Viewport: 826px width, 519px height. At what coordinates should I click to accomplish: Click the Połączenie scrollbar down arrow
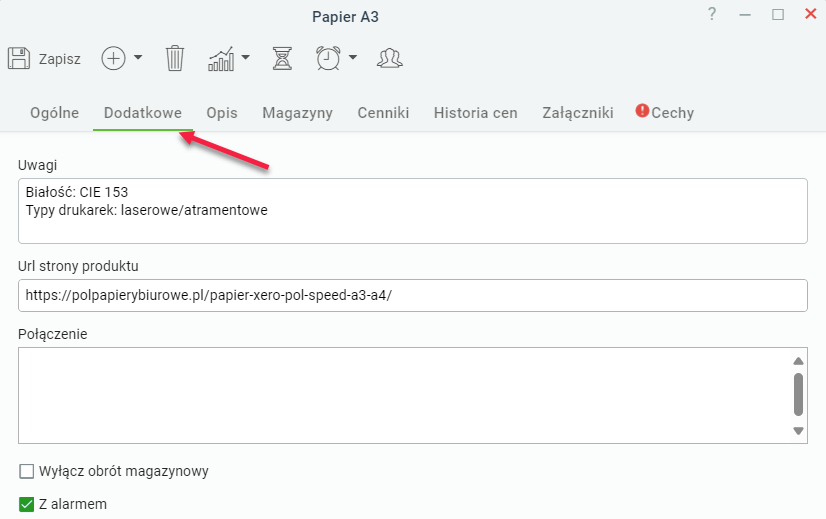(x=799, y=431)
